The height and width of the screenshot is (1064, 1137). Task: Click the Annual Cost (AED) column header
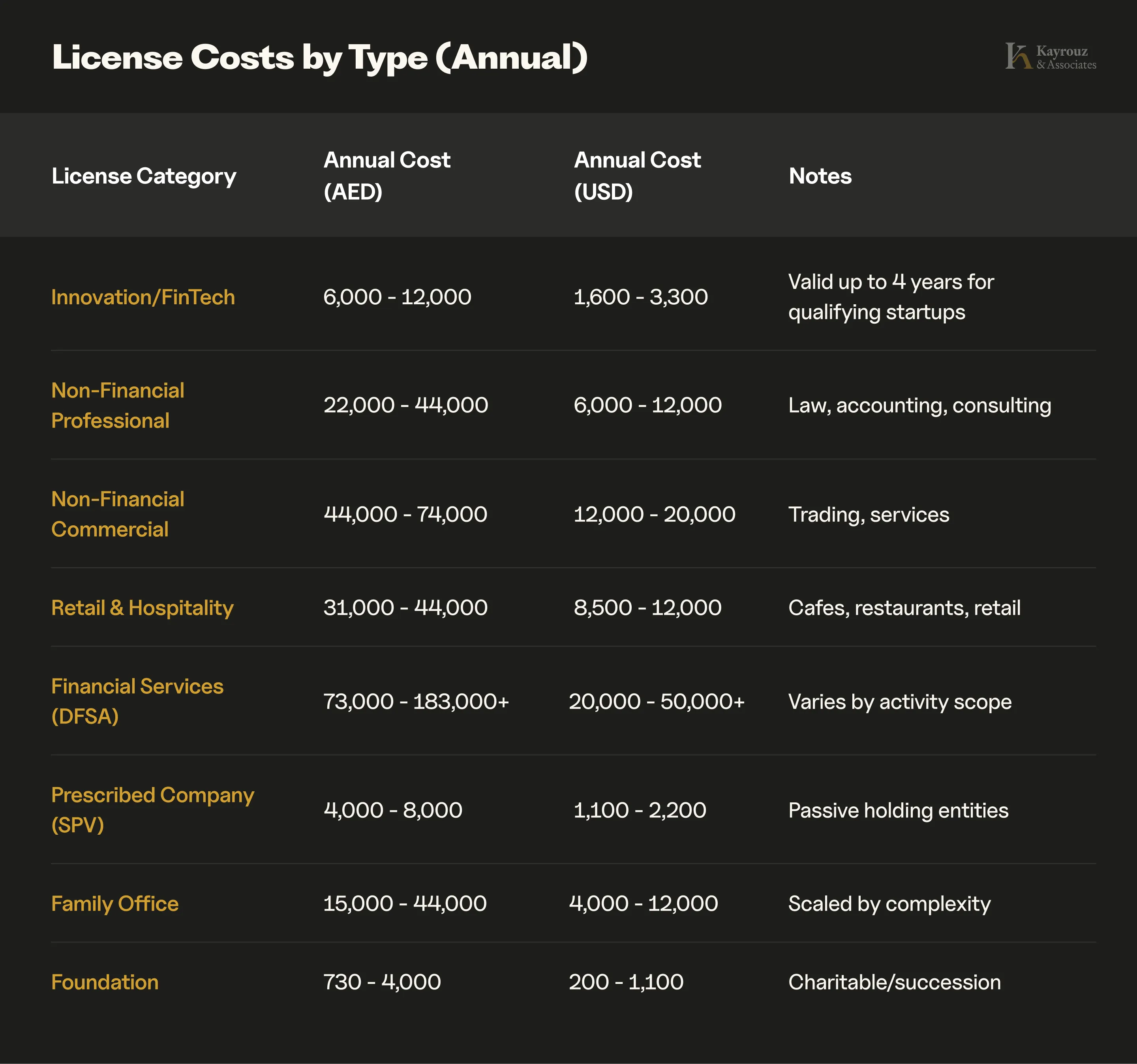tap(387, 176)
